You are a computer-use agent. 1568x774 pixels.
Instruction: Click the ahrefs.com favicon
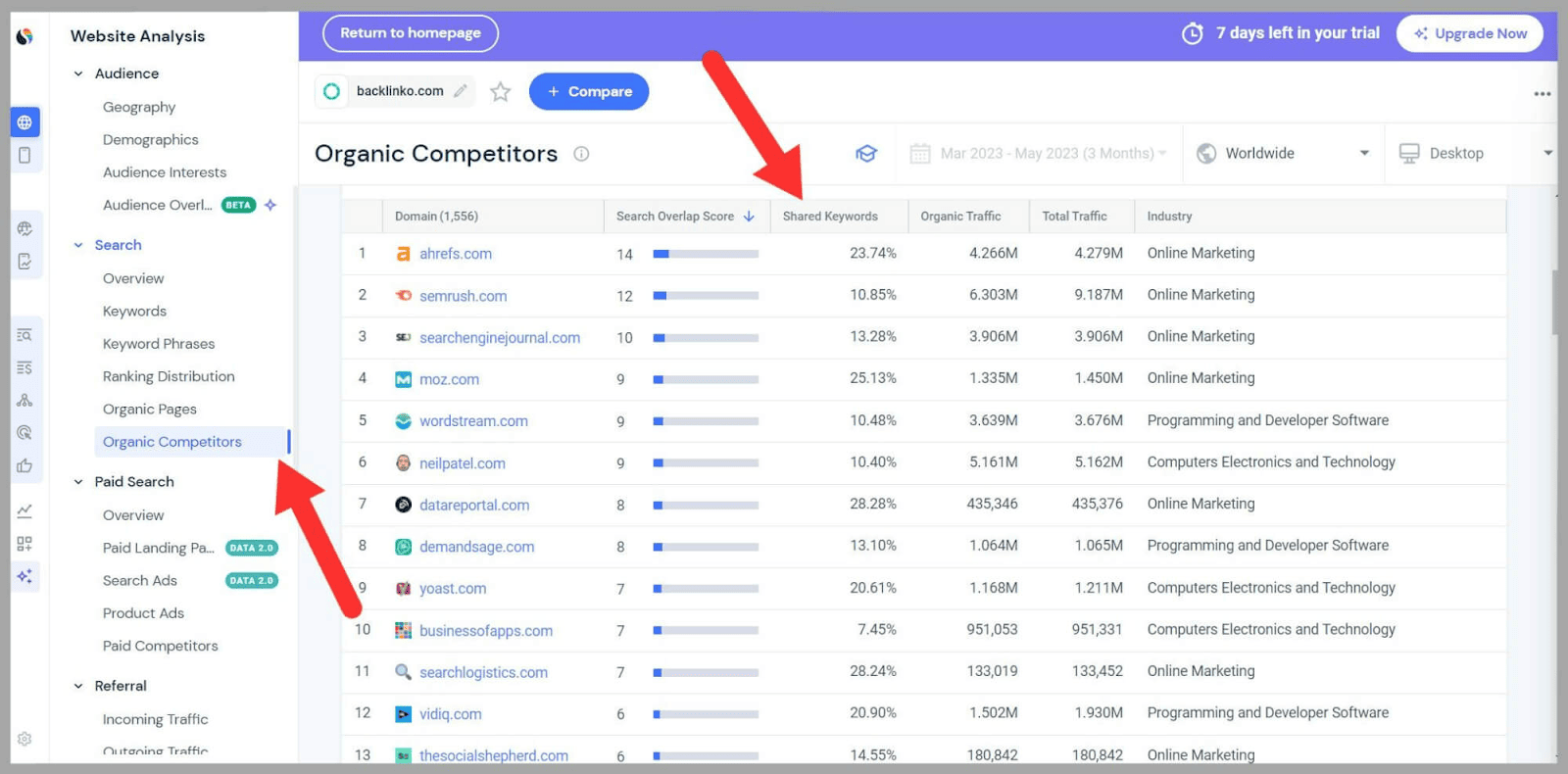coord(403,254)
